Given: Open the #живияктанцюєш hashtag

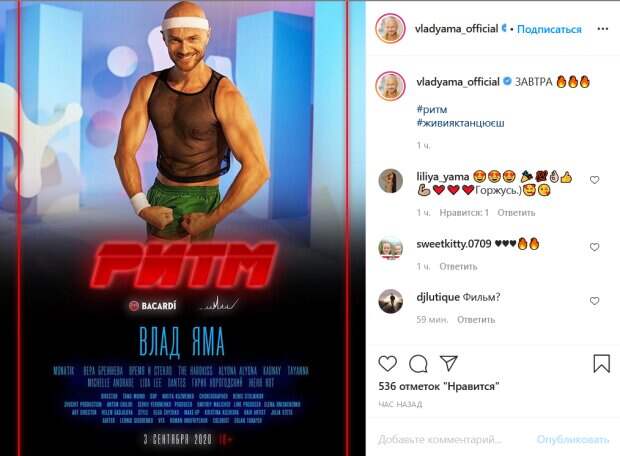Looking at the screenshot, I should (x=460, y=123).
